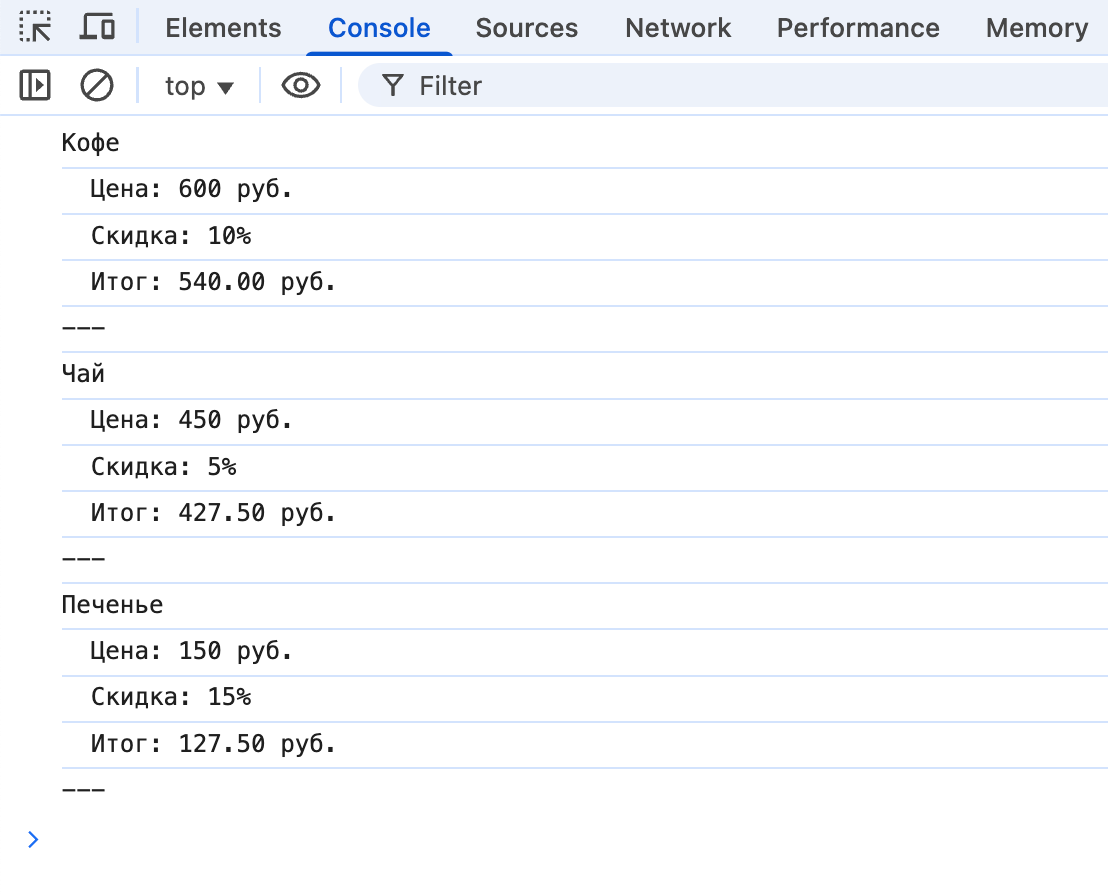Select the Итог: 540.00 руб. log line
Screen dimensions: 1108x894
point(213,283)
